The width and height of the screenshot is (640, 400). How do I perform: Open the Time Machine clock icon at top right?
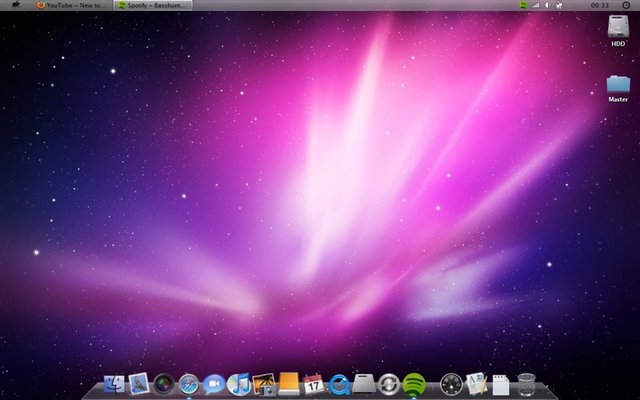pos(626,5)
